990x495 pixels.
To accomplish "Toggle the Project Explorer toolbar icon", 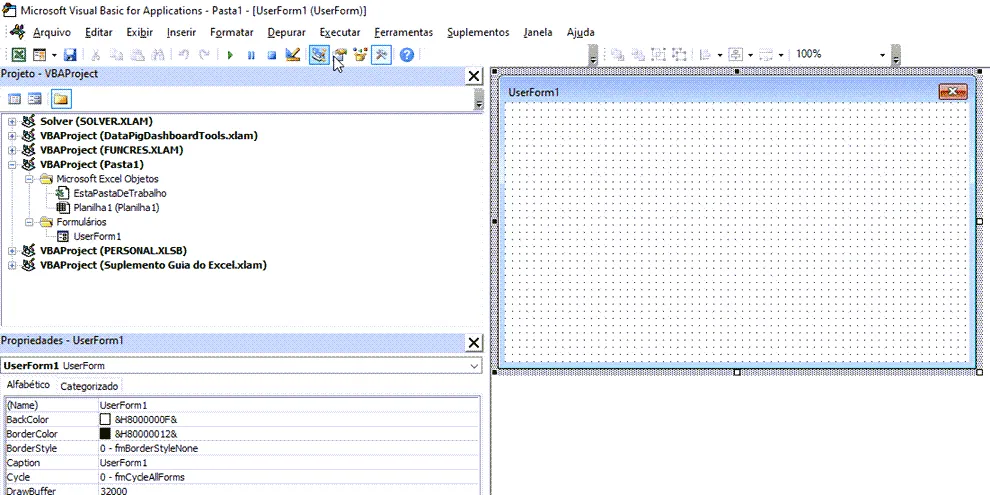I will [x=319, y=55].
